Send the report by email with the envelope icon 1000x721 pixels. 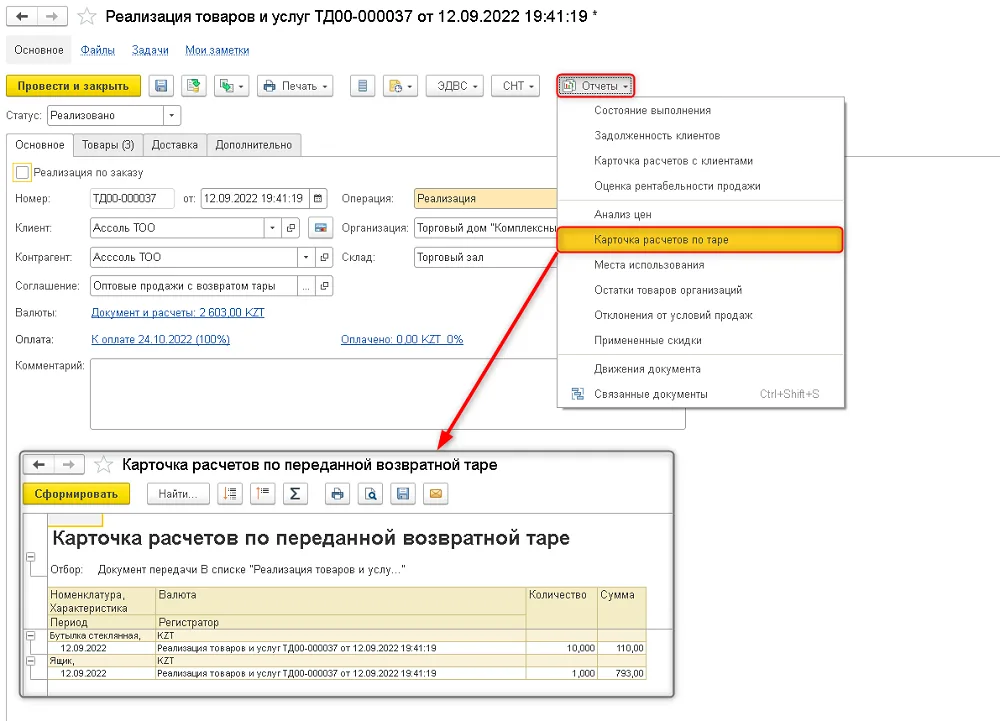436,494
